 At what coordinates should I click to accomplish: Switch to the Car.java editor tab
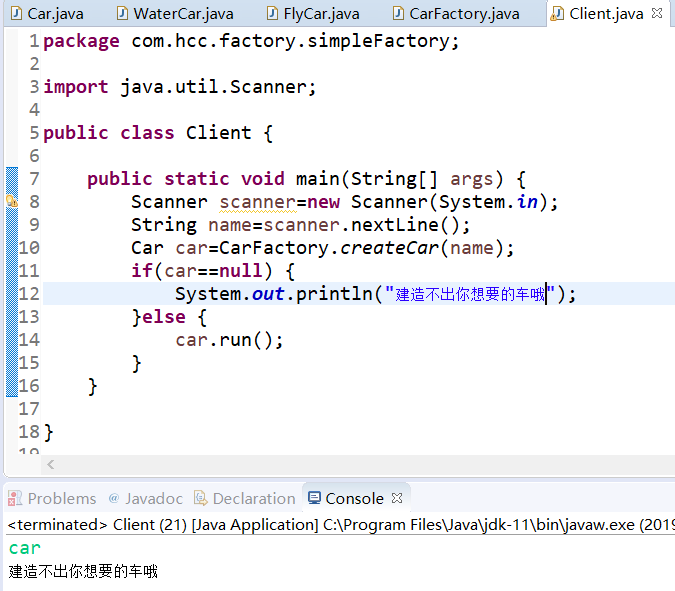click(x=47, y=14)
